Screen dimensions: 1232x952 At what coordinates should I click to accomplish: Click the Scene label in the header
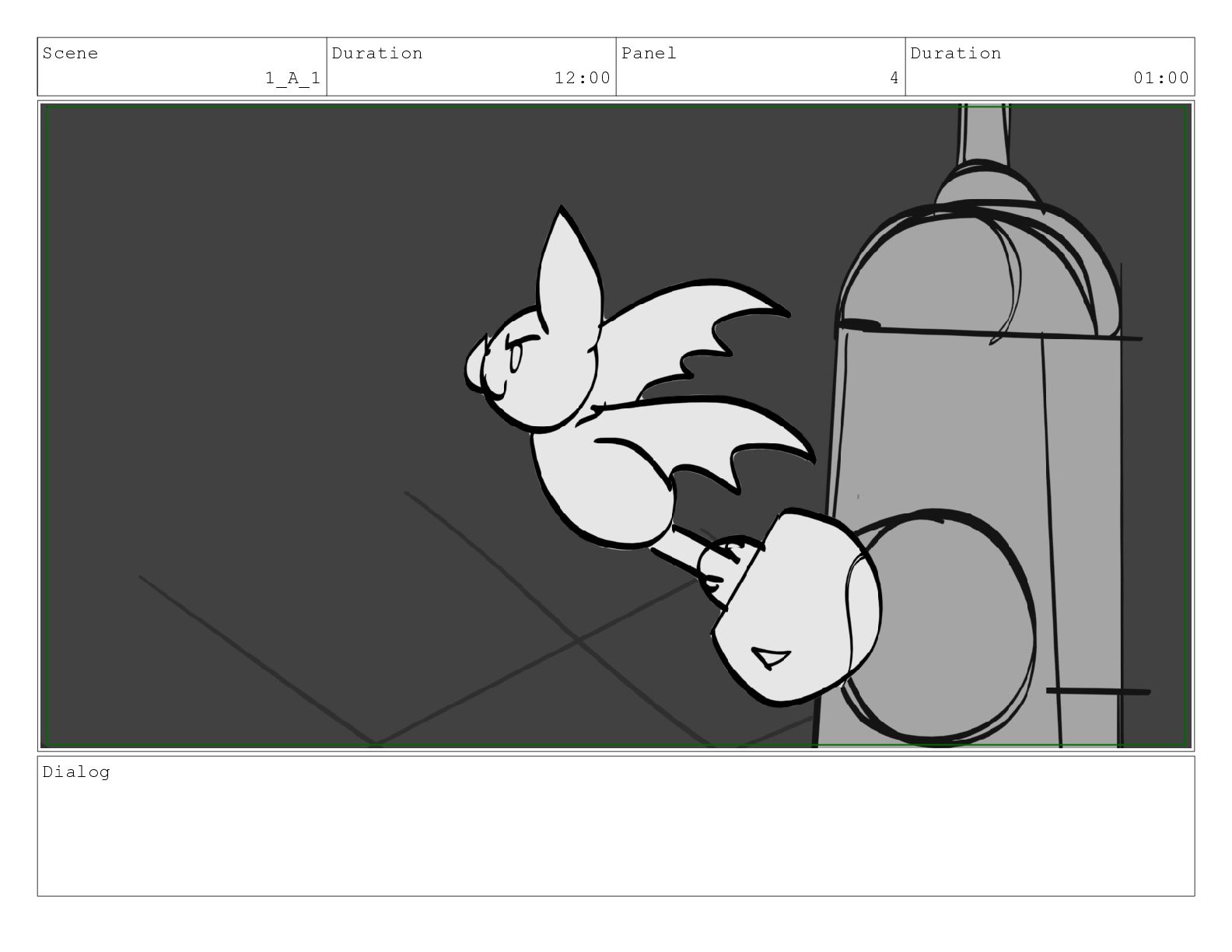70,54
